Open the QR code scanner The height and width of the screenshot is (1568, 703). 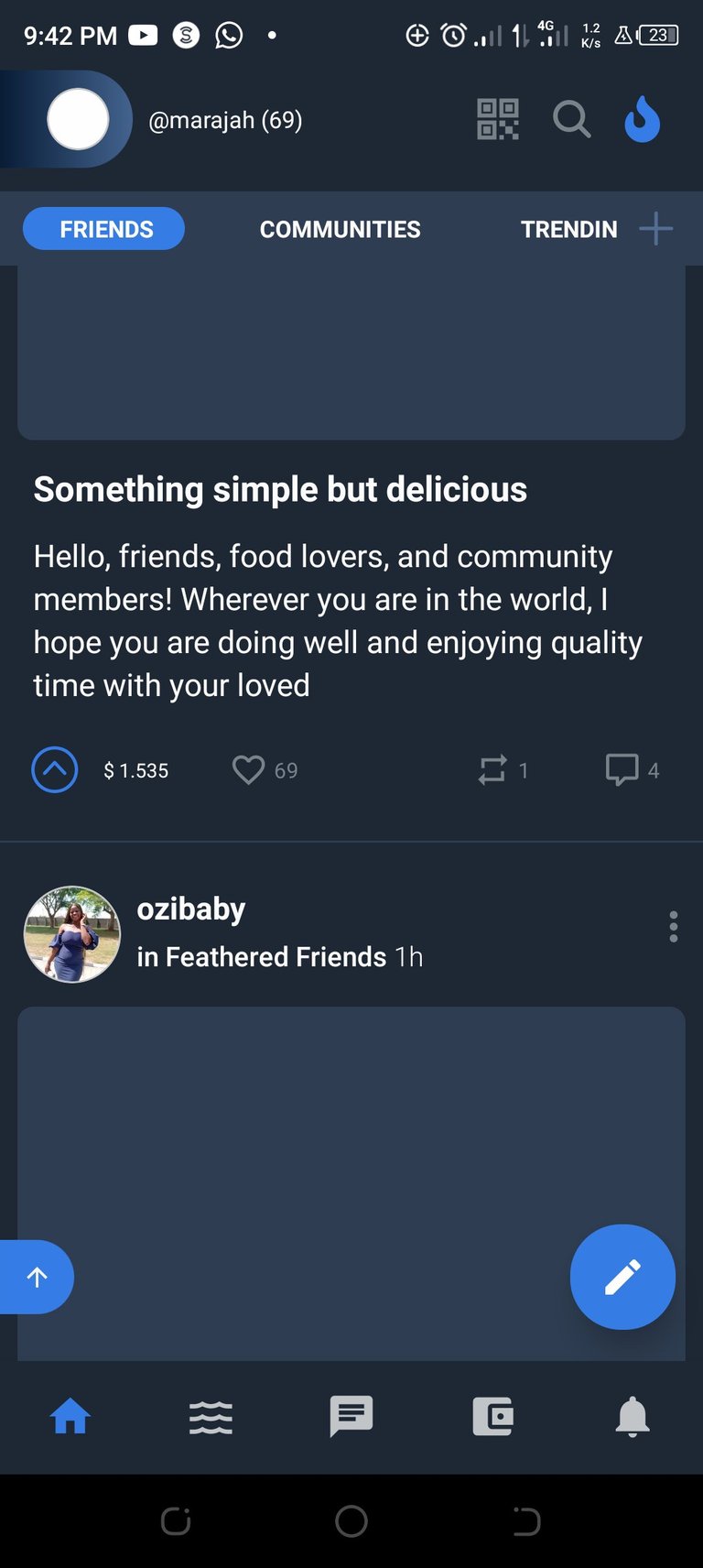498,119
